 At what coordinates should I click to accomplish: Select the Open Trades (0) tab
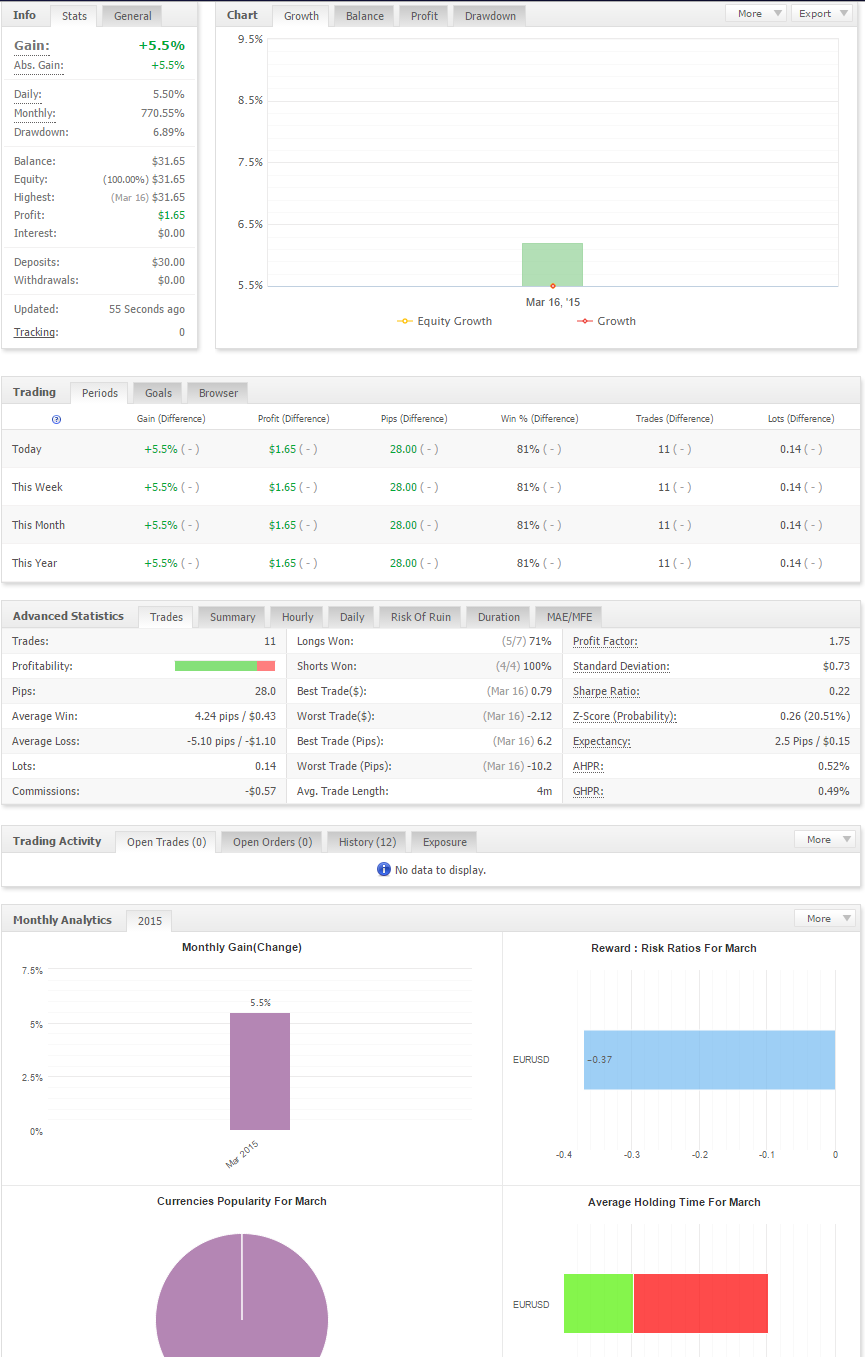166,842
